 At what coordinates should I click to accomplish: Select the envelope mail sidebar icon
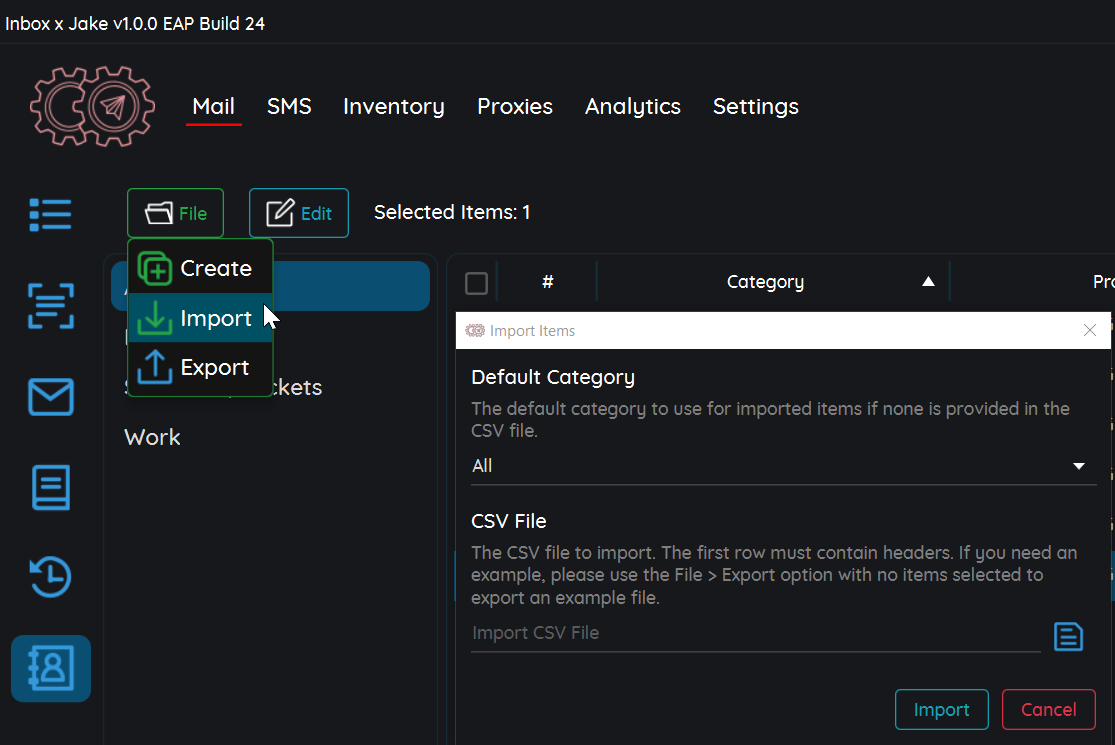pos(50,397)
